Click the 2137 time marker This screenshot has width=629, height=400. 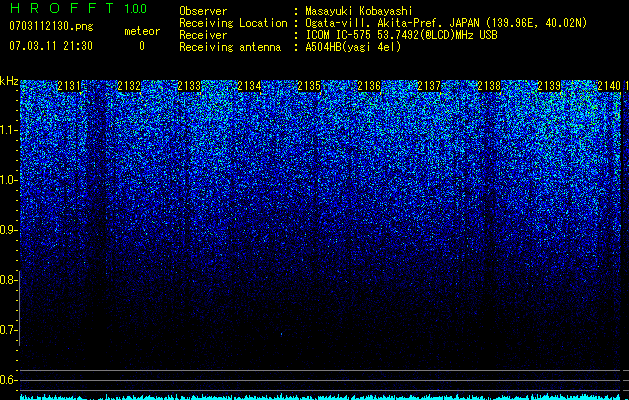pyautogui.click(x=429, y=85)
